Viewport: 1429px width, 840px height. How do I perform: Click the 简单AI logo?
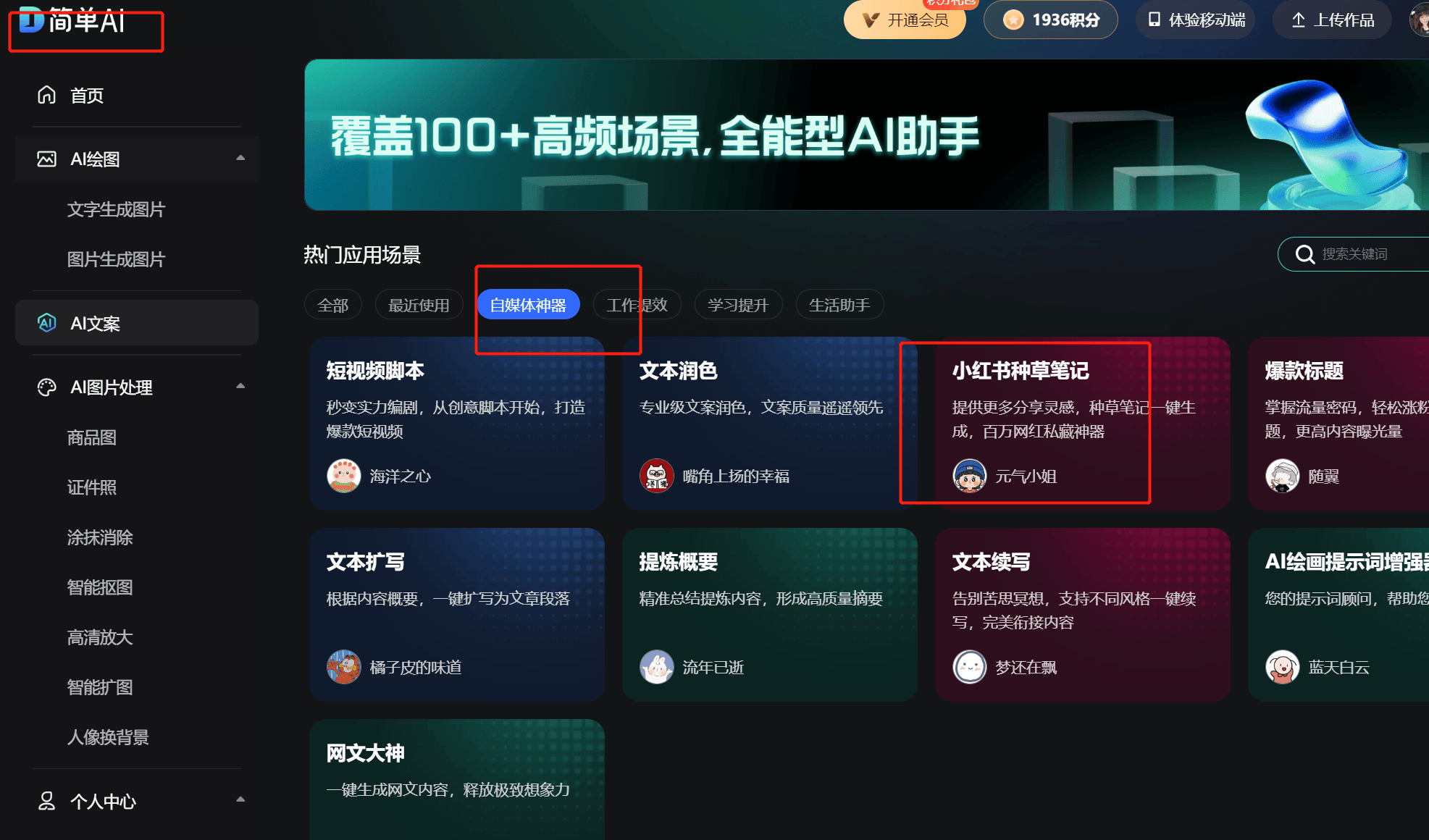pyautogui.click(x=72, y=20)
